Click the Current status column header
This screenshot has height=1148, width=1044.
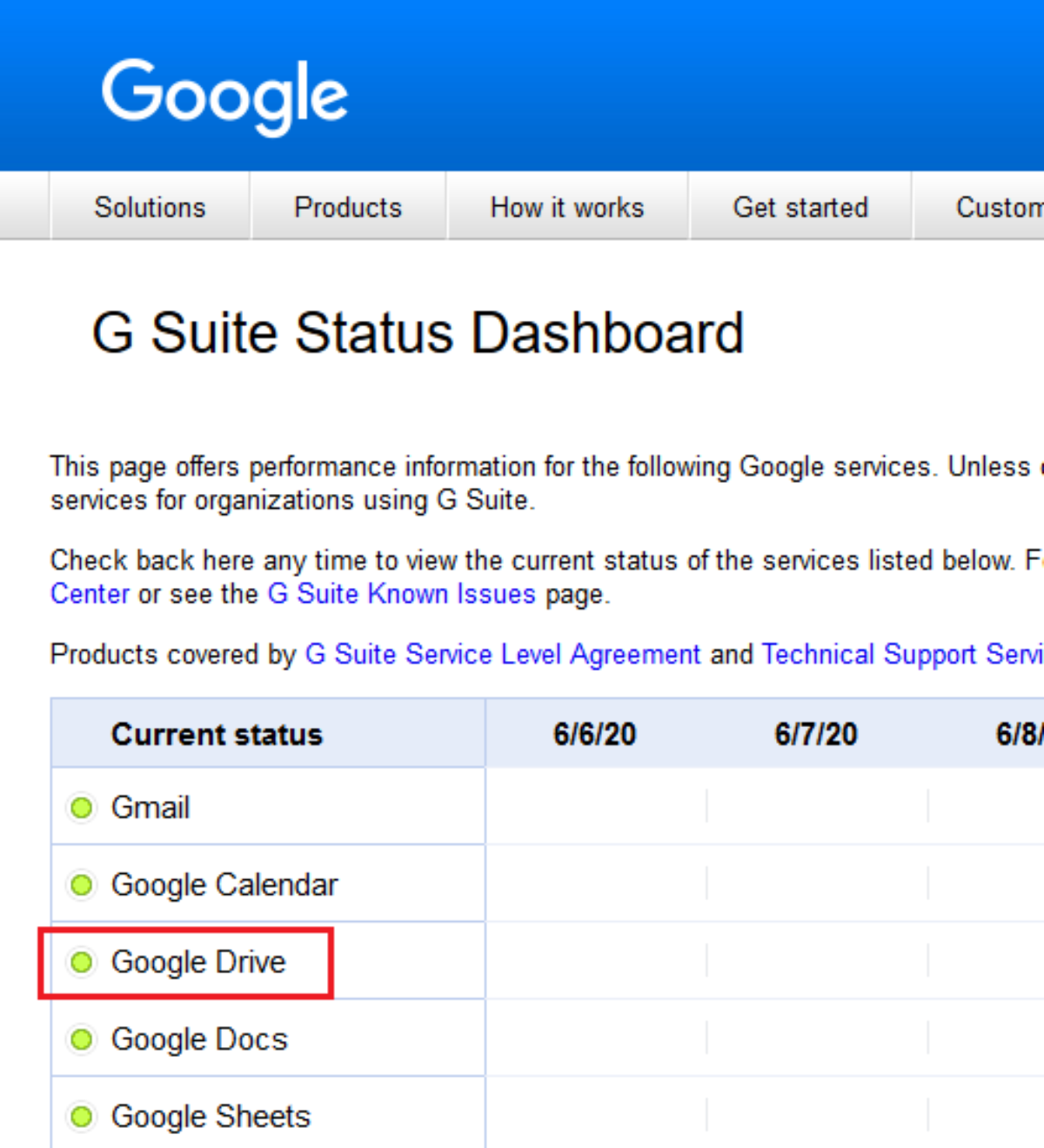coord(217,734)
